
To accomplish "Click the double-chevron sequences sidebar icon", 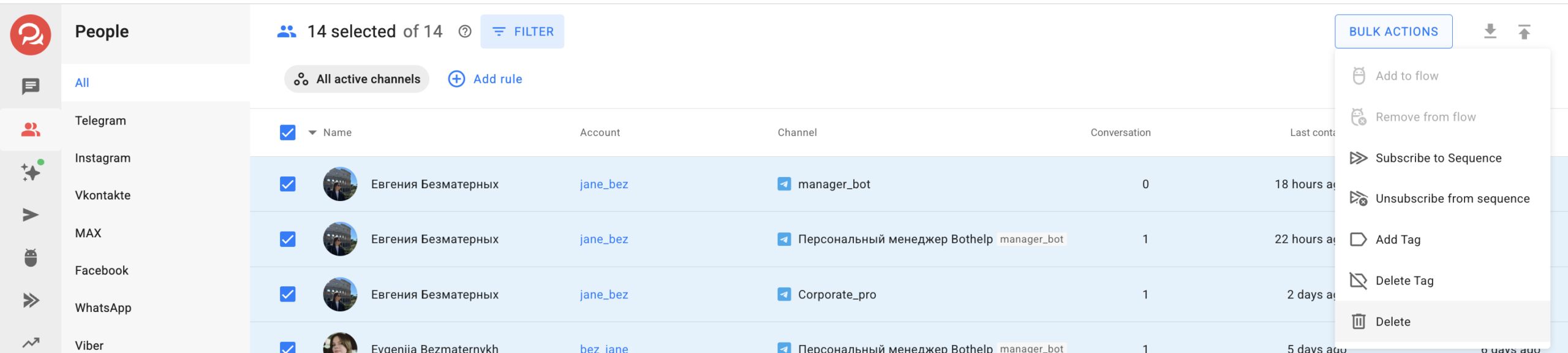I will [x=31, y=300].
